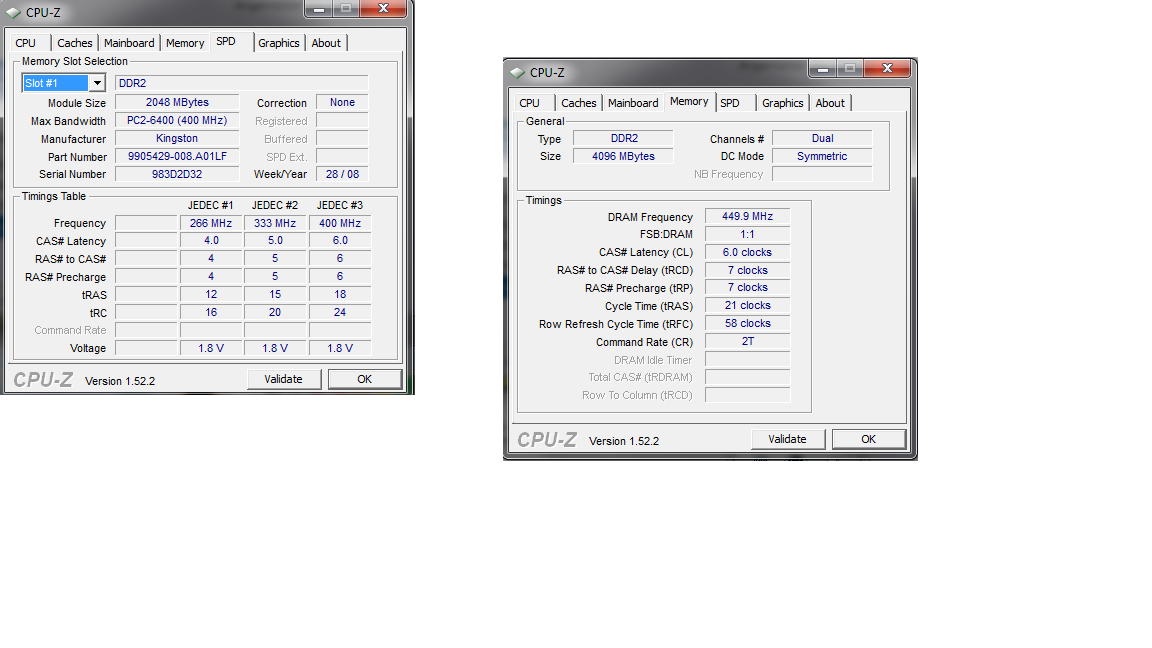1152x648 pixels.
Task: Click Validate button in right Memory window
Action: 788,439
